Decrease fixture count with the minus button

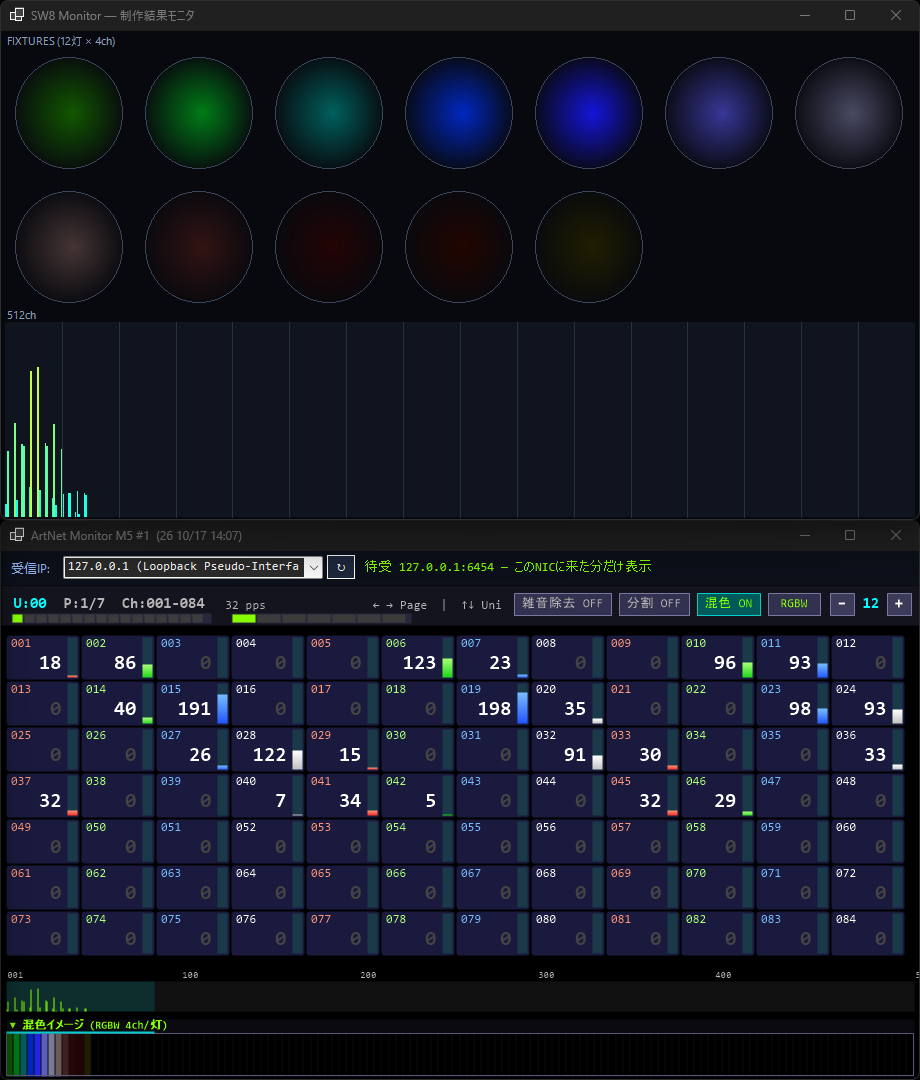tap(841, 603)
